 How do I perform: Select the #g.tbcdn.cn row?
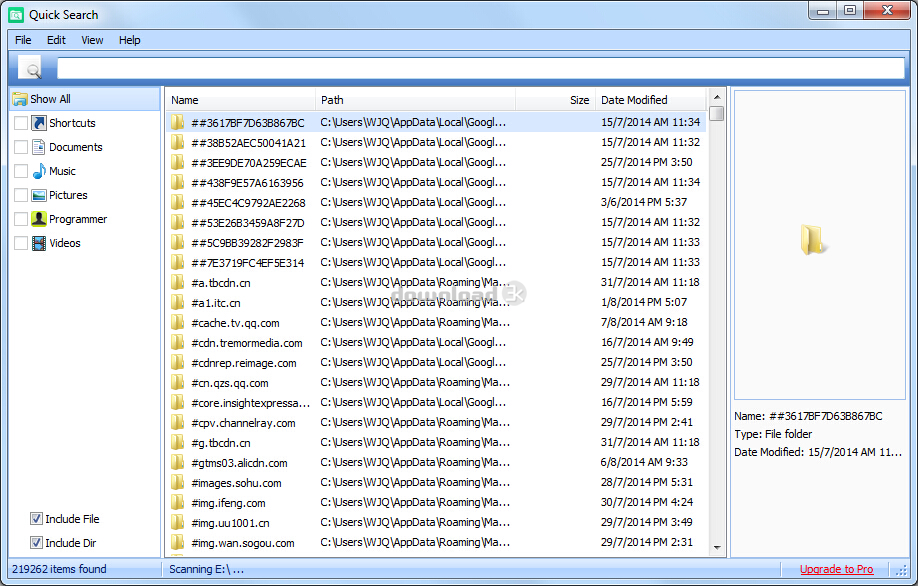436,443
